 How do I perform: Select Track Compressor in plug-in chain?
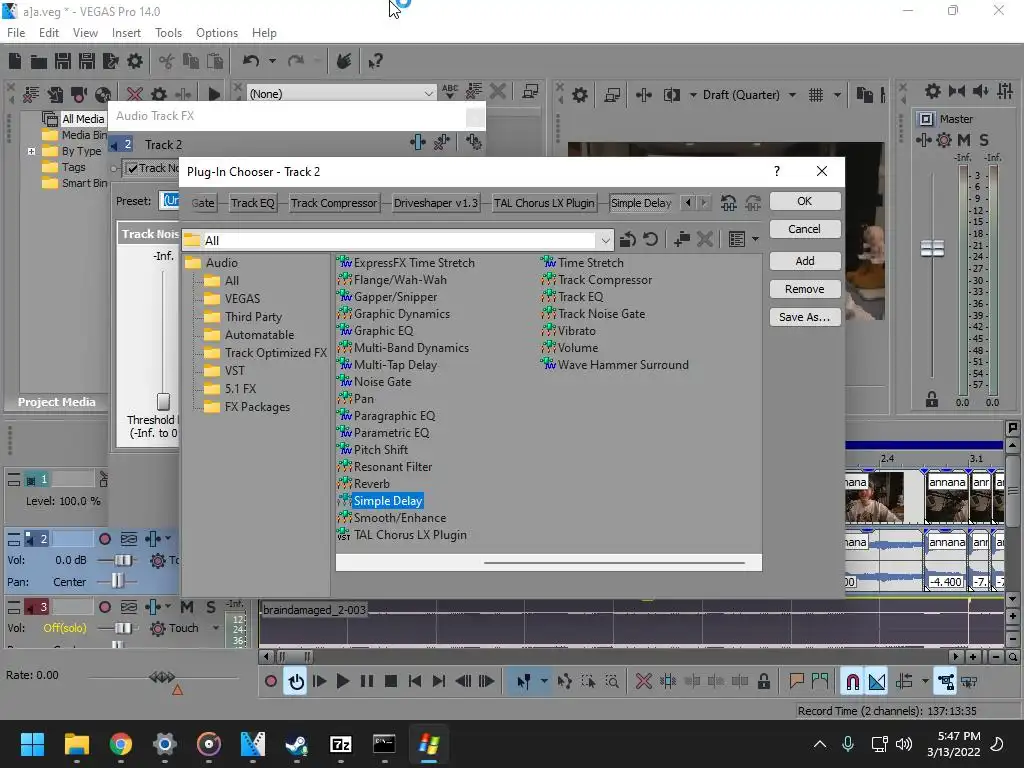click(x=334, y=203)
